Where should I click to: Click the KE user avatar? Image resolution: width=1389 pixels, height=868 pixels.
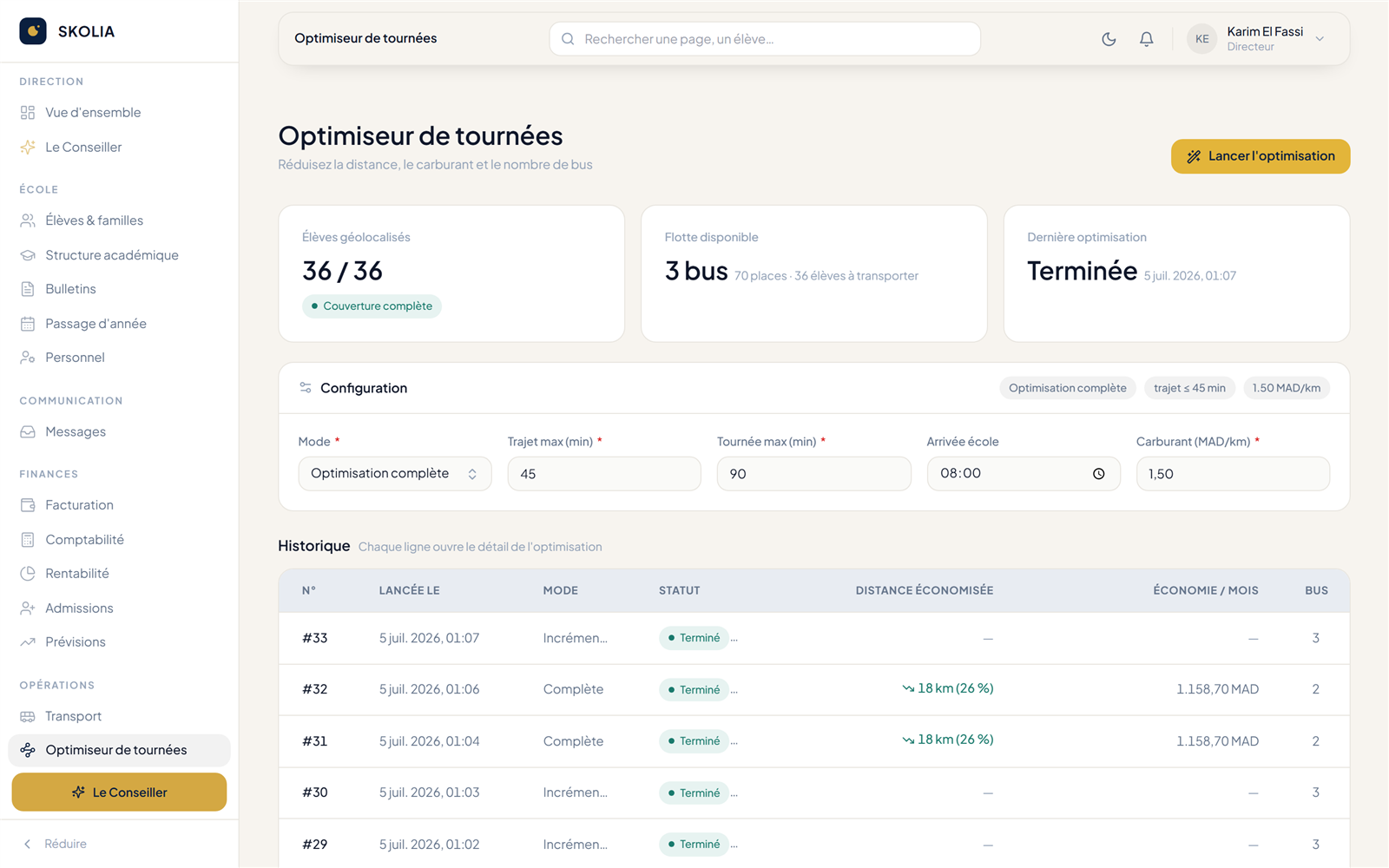(x=1201, y=39)
